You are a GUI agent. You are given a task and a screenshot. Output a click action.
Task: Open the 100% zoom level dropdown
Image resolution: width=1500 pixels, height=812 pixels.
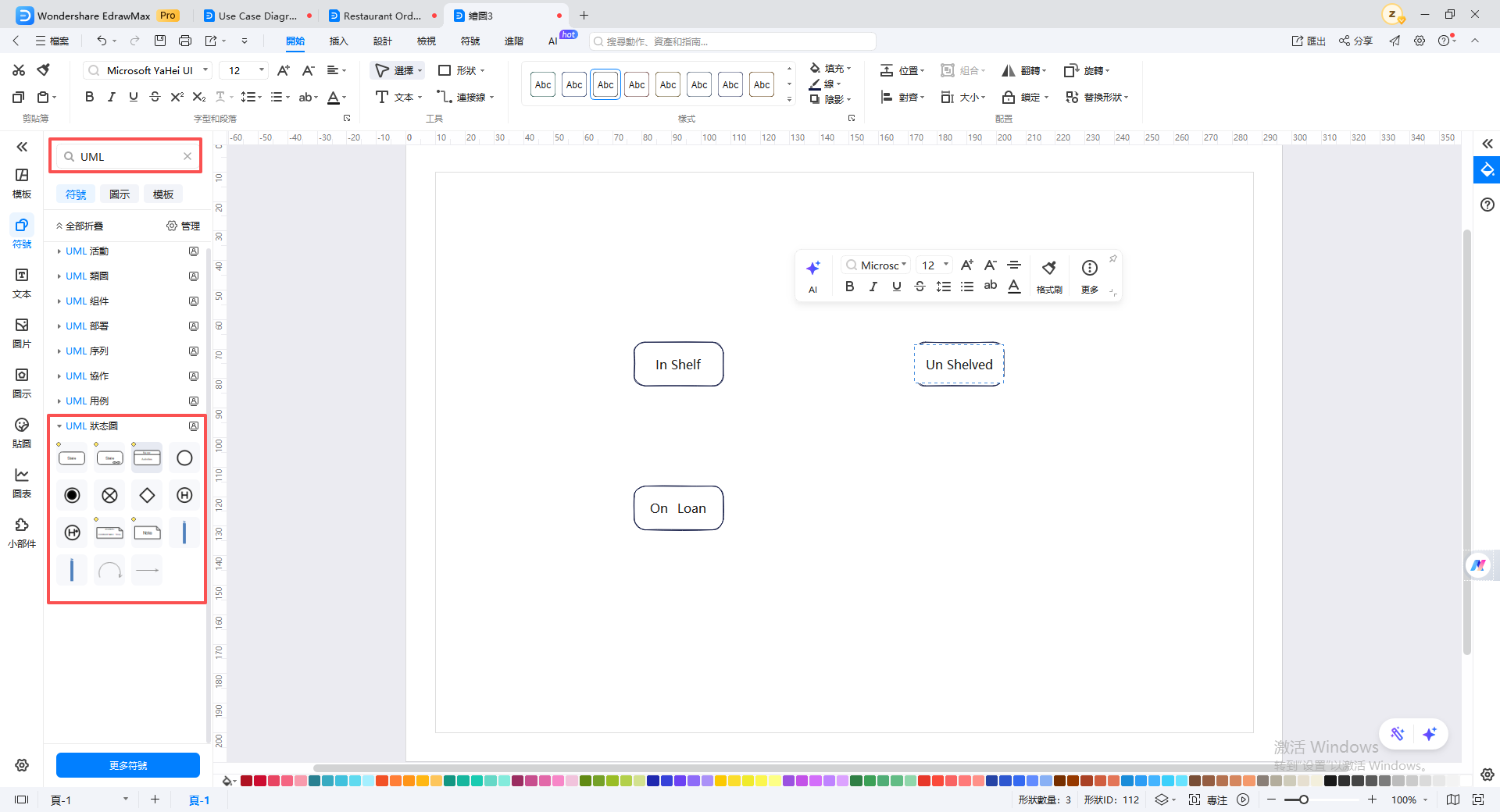[x=1409, y=800]
